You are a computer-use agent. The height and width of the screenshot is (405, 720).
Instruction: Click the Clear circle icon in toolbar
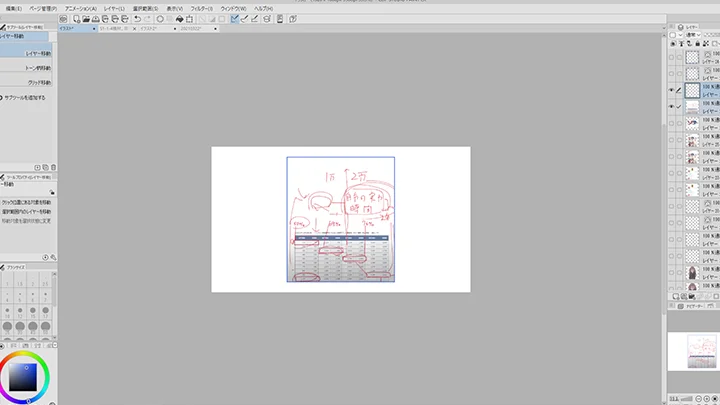160,19
